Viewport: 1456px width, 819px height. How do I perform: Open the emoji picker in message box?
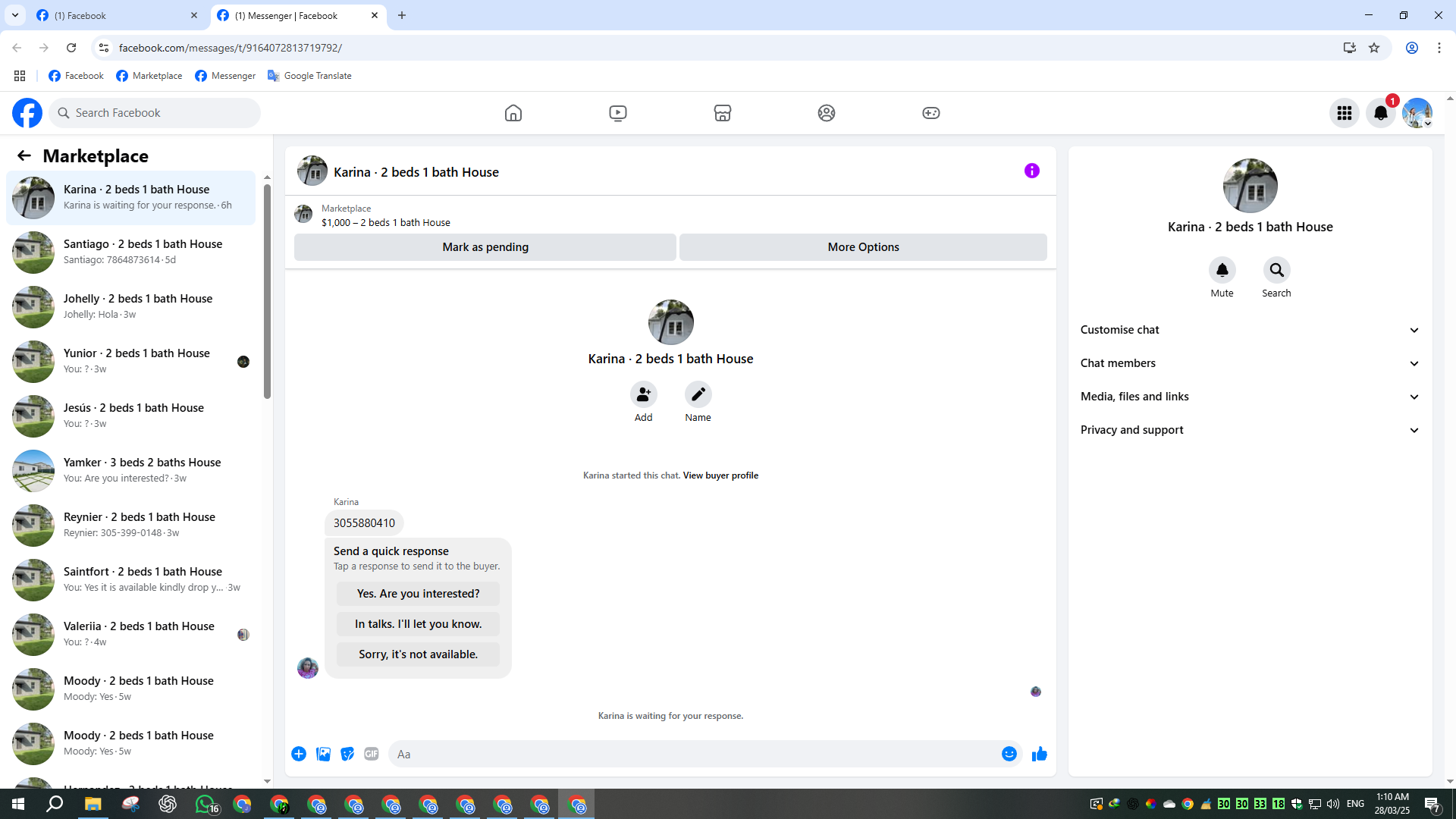(1009, 754)
